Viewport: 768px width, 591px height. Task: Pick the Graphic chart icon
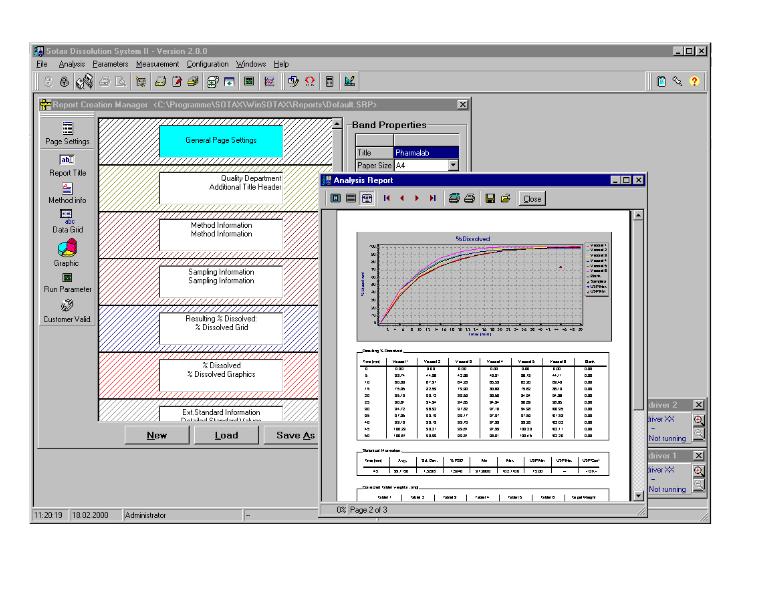click(69, 248)
